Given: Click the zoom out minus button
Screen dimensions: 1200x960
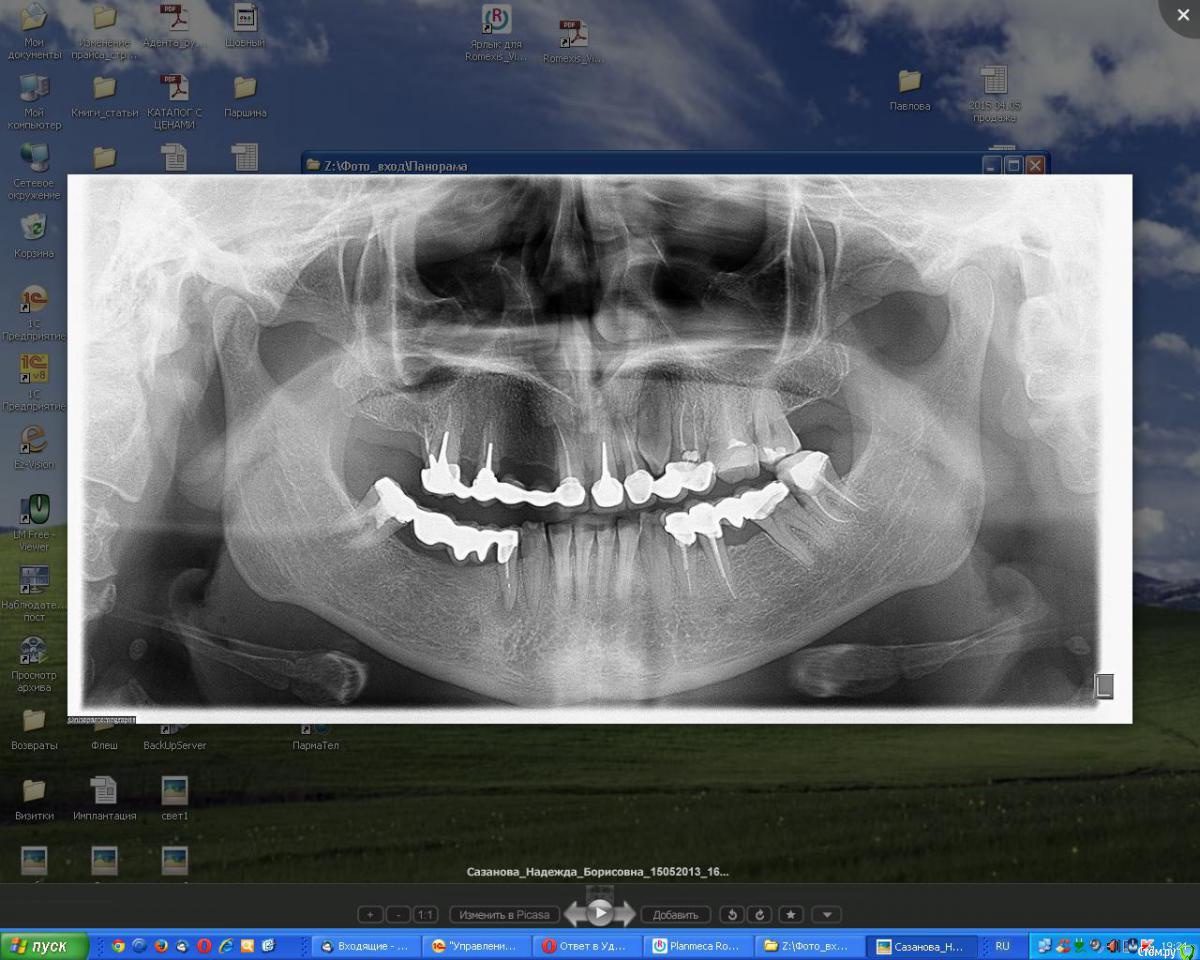Looking at the screenshot, I should coord(398,914).
